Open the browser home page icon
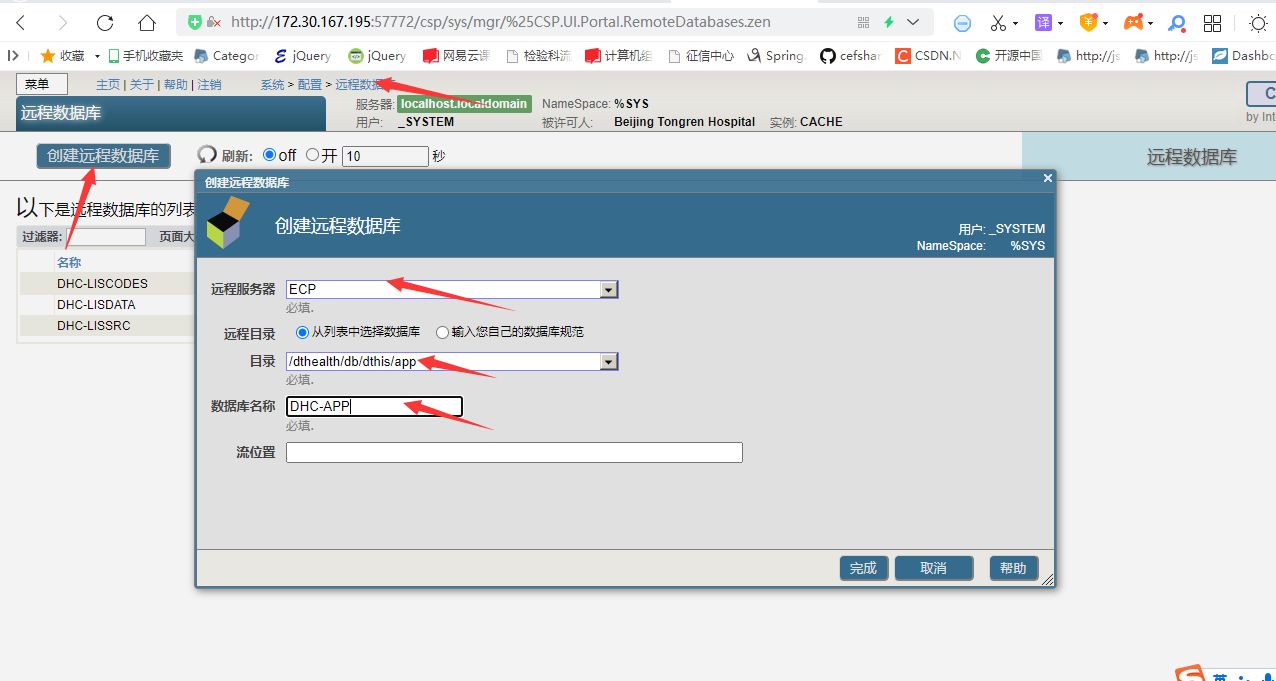Screen dimensions: 1276x681 (x=147, y=22)
